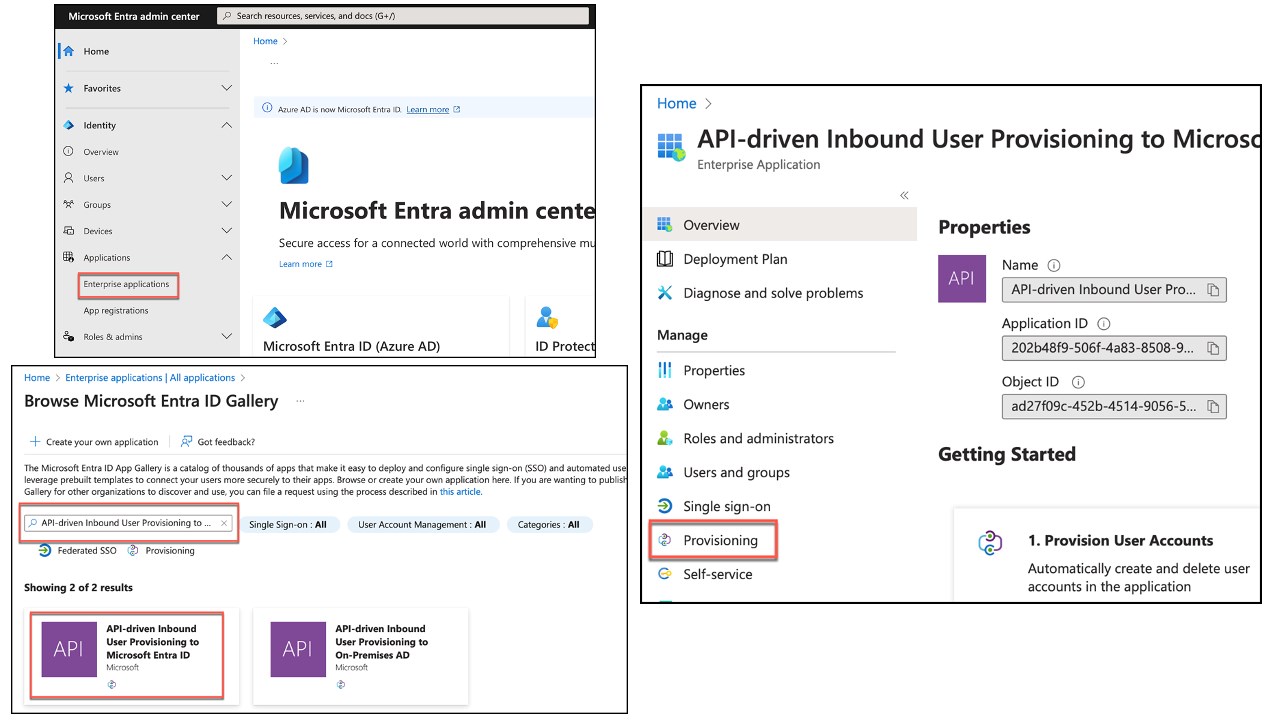Viewport: 1280px width, 720px height.
Task: Click the Owners people icon
Action: pyautogui.click(x=665, y=404)
